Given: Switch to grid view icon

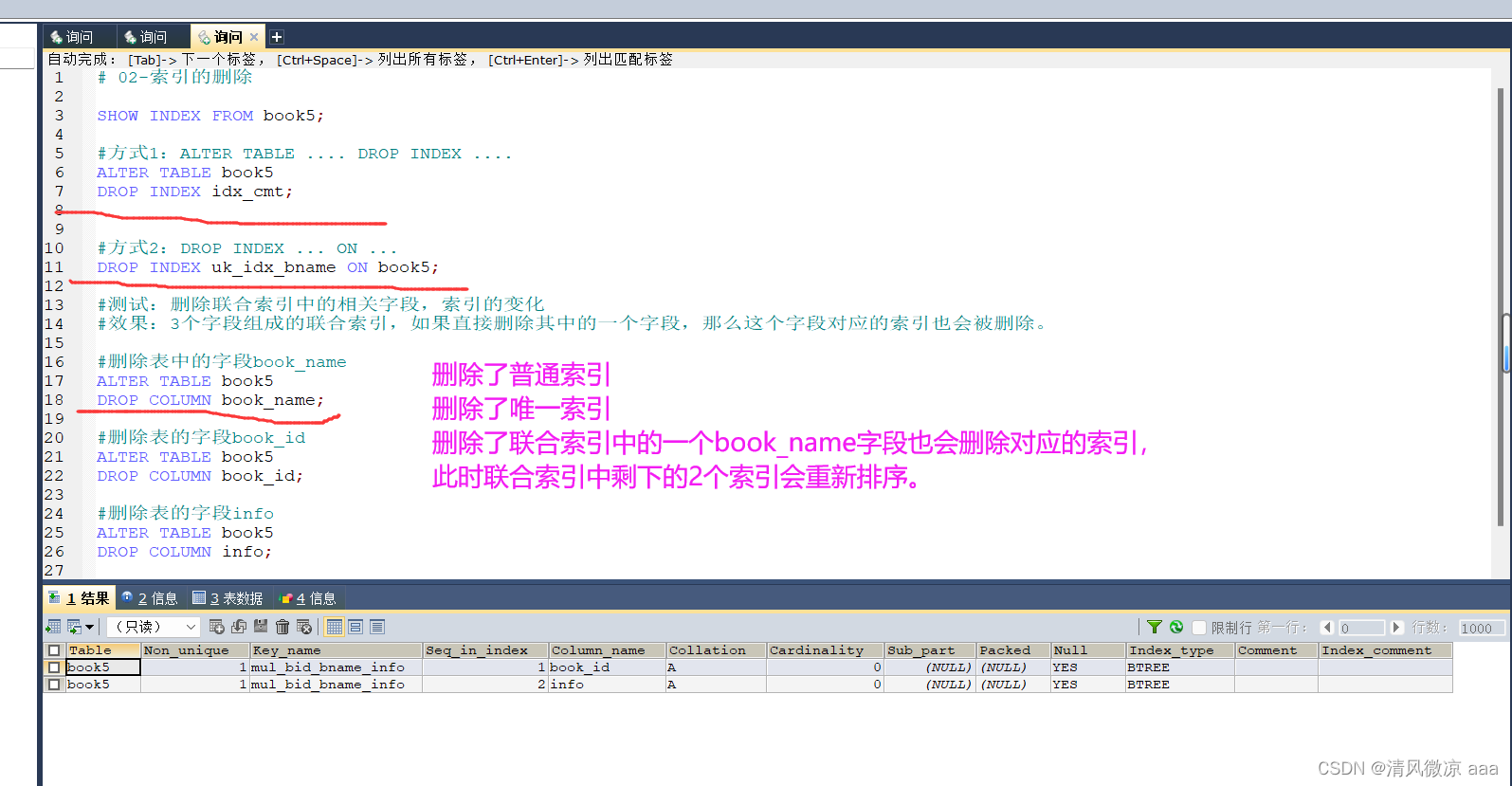Looking at the screenshot, I should (334, 627).
